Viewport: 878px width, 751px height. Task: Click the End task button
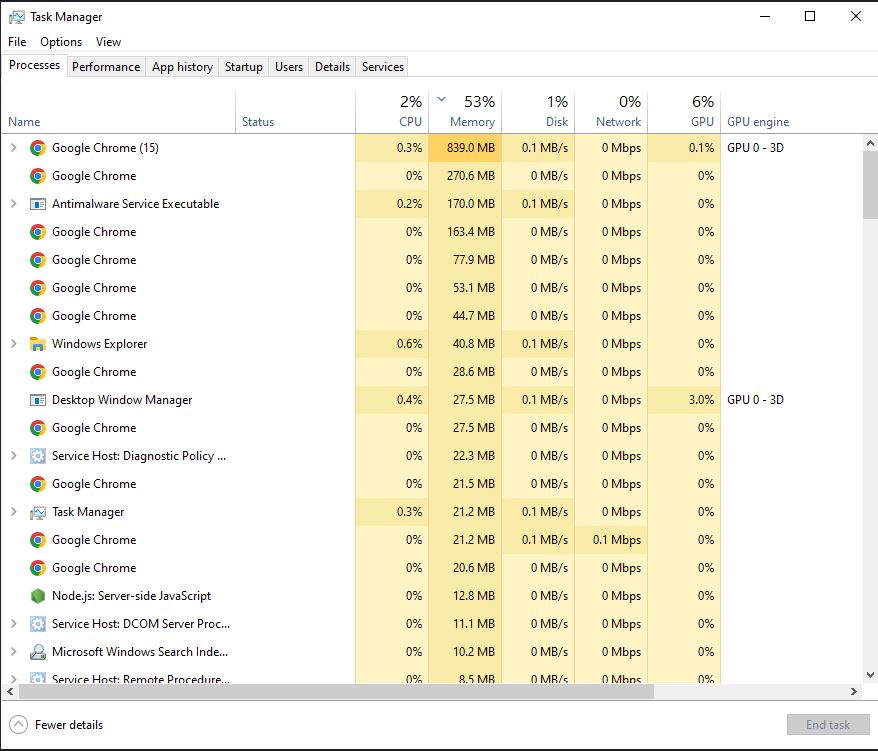(x=828, y=725)
